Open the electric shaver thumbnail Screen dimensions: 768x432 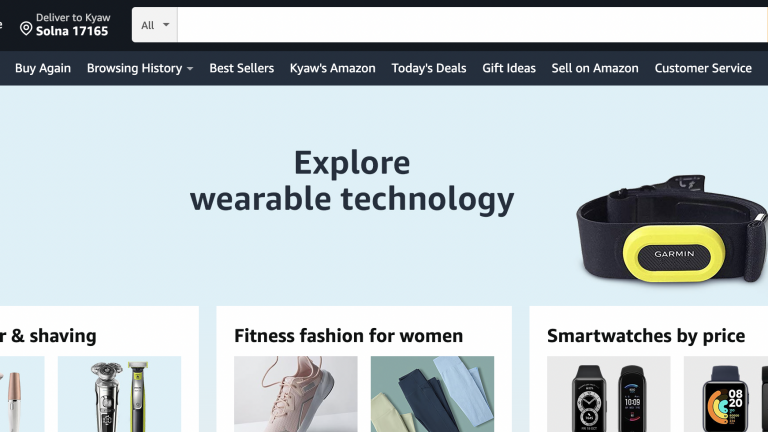click(120, 394)
